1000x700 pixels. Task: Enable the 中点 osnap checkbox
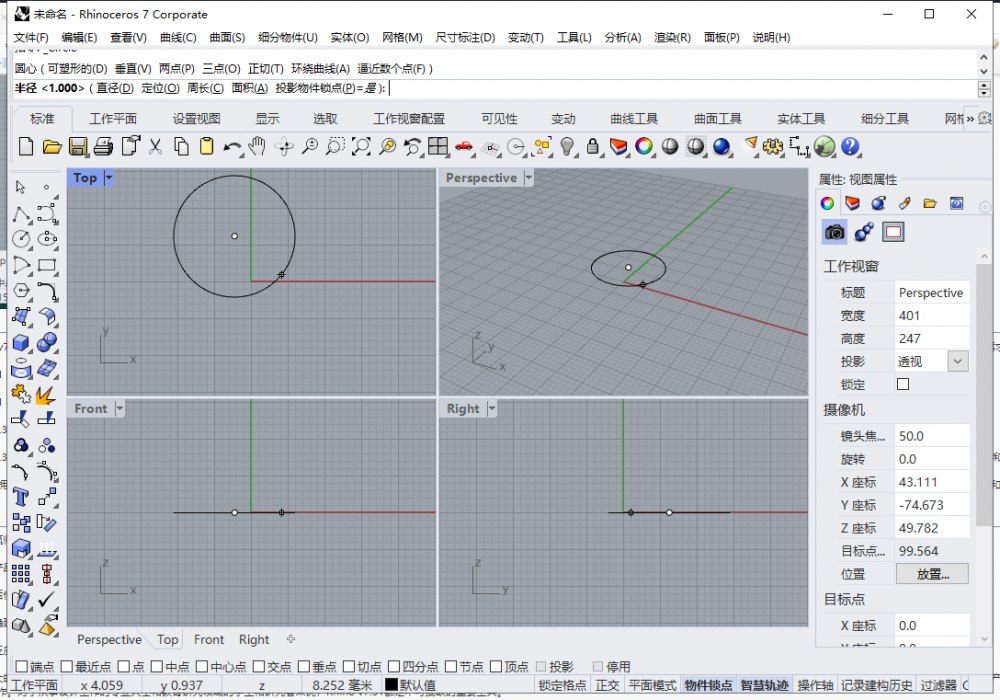coord(157,666)
